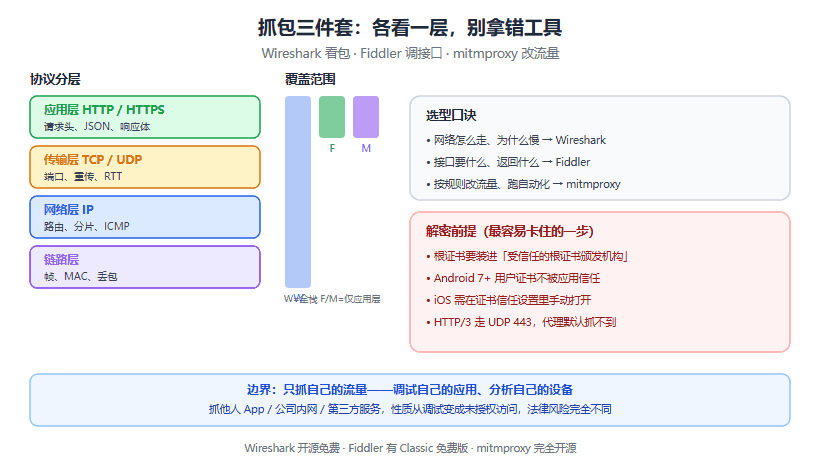Select the 覆盖范围 heading
The image size is (820, 470).
[310, 79]
